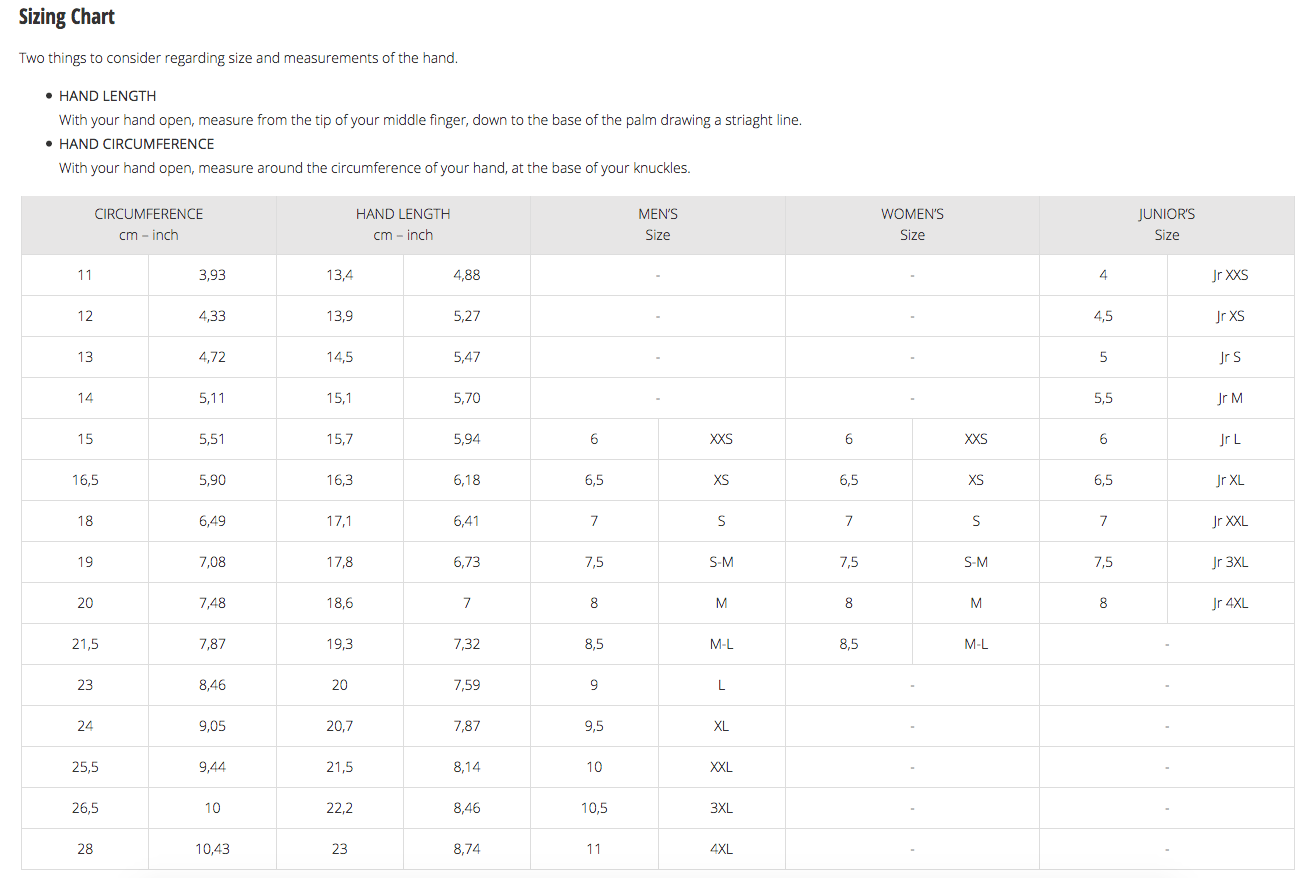Select the 22,2 cm hand length cell
The height and width of the screenshot is (878, 1316).
(340, 808)
